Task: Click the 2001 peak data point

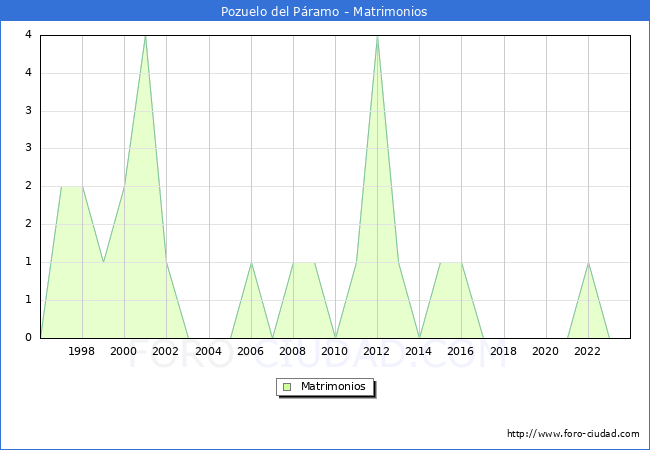Action: point(146,36)
